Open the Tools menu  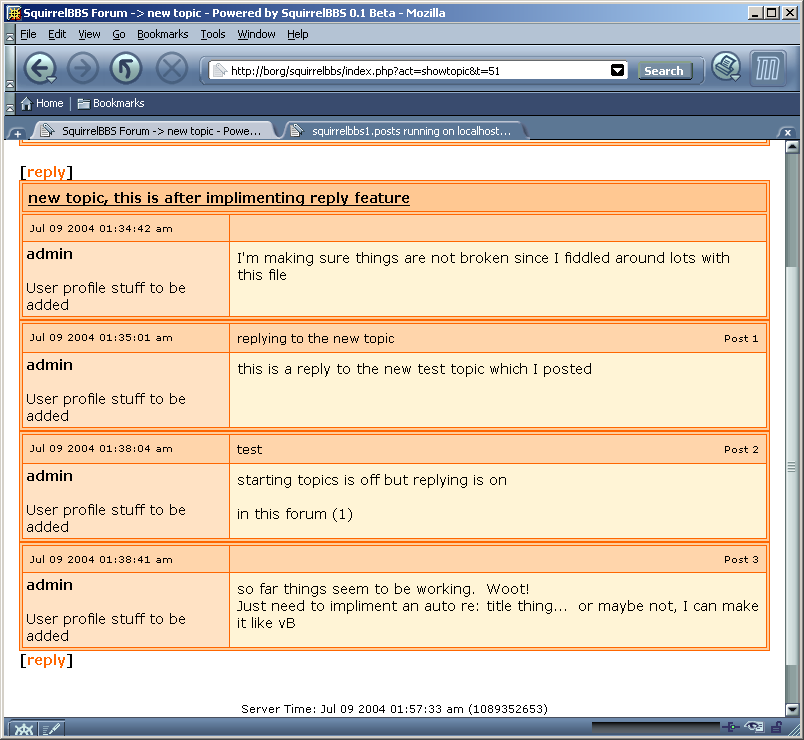point(213,34)
